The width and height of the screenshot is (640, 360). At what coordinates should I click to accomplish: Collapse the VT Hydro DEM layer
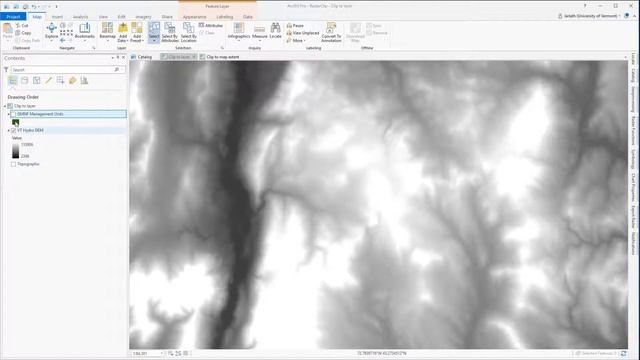[x=9, y=130]
